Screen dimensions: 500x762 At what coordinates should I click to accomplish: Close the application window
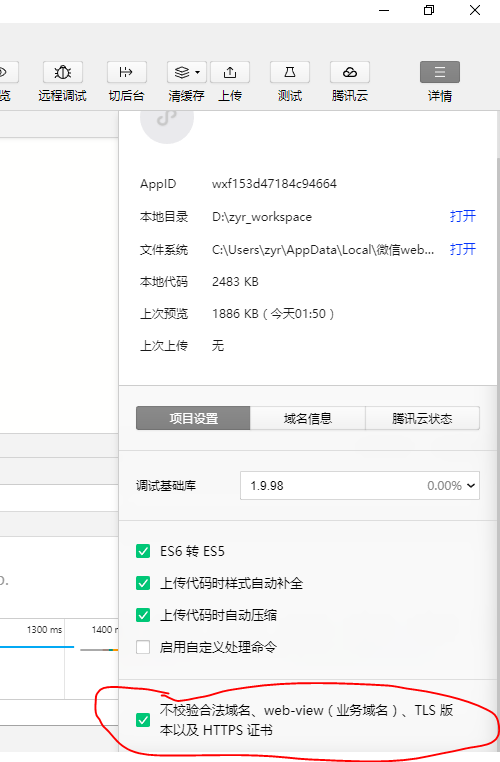(475, 10)
